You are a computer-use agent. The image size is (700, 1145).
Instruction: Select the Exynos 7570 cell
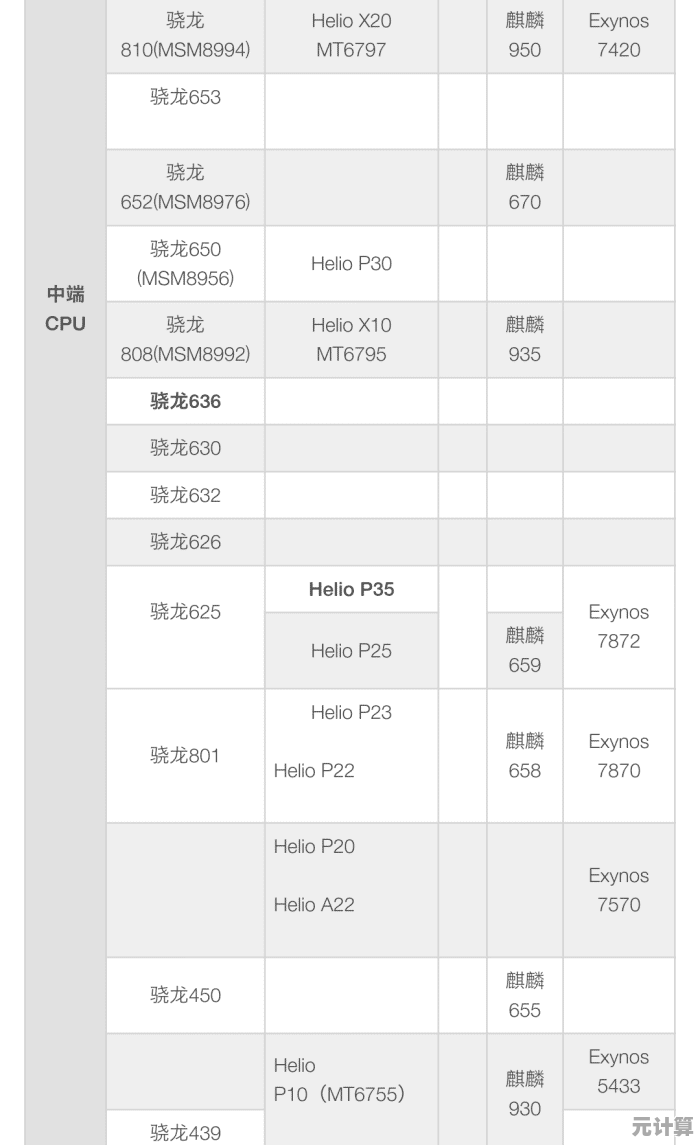618,890
